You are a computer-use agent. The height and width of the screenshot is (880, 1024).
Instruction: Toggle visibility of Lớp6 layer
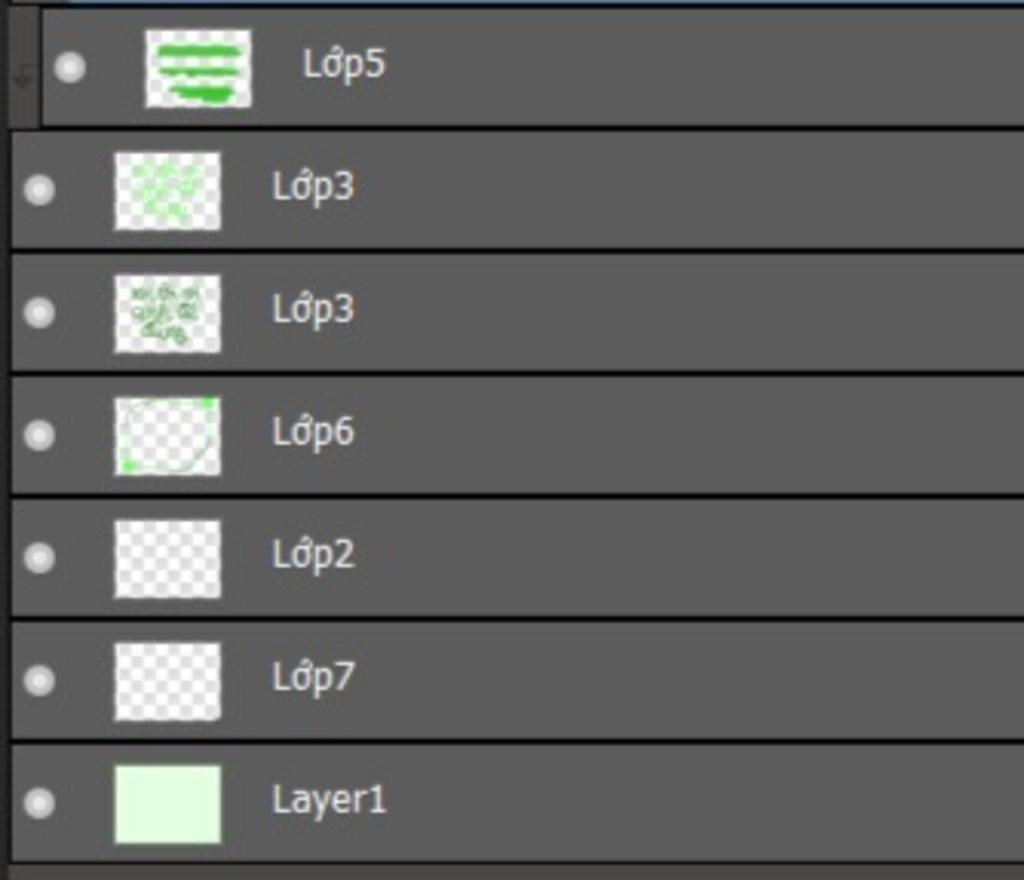[x=39, y=435]
